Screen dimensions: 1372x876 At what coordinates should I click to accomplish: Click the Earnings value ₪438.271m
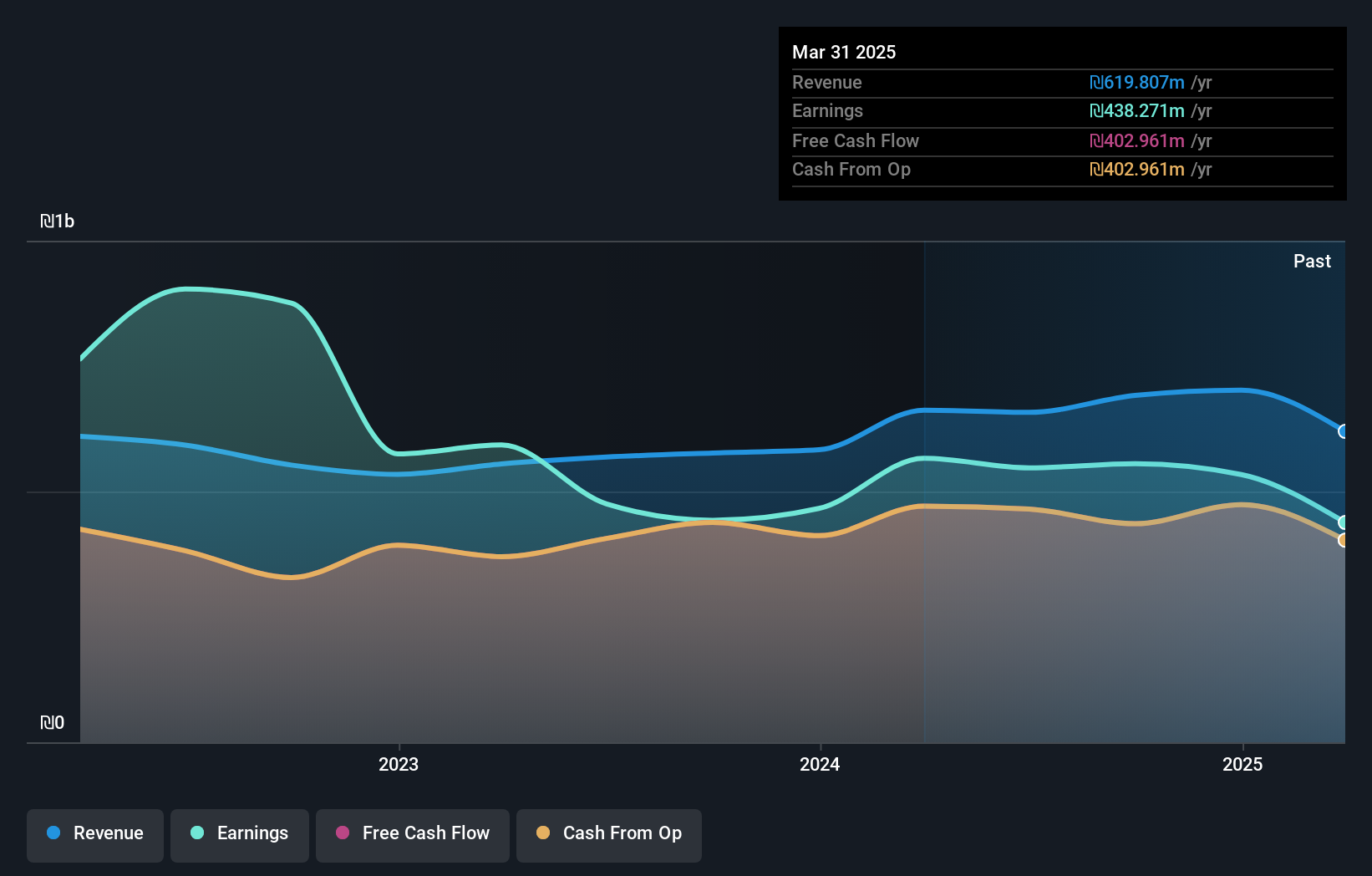coord(1137,111)
